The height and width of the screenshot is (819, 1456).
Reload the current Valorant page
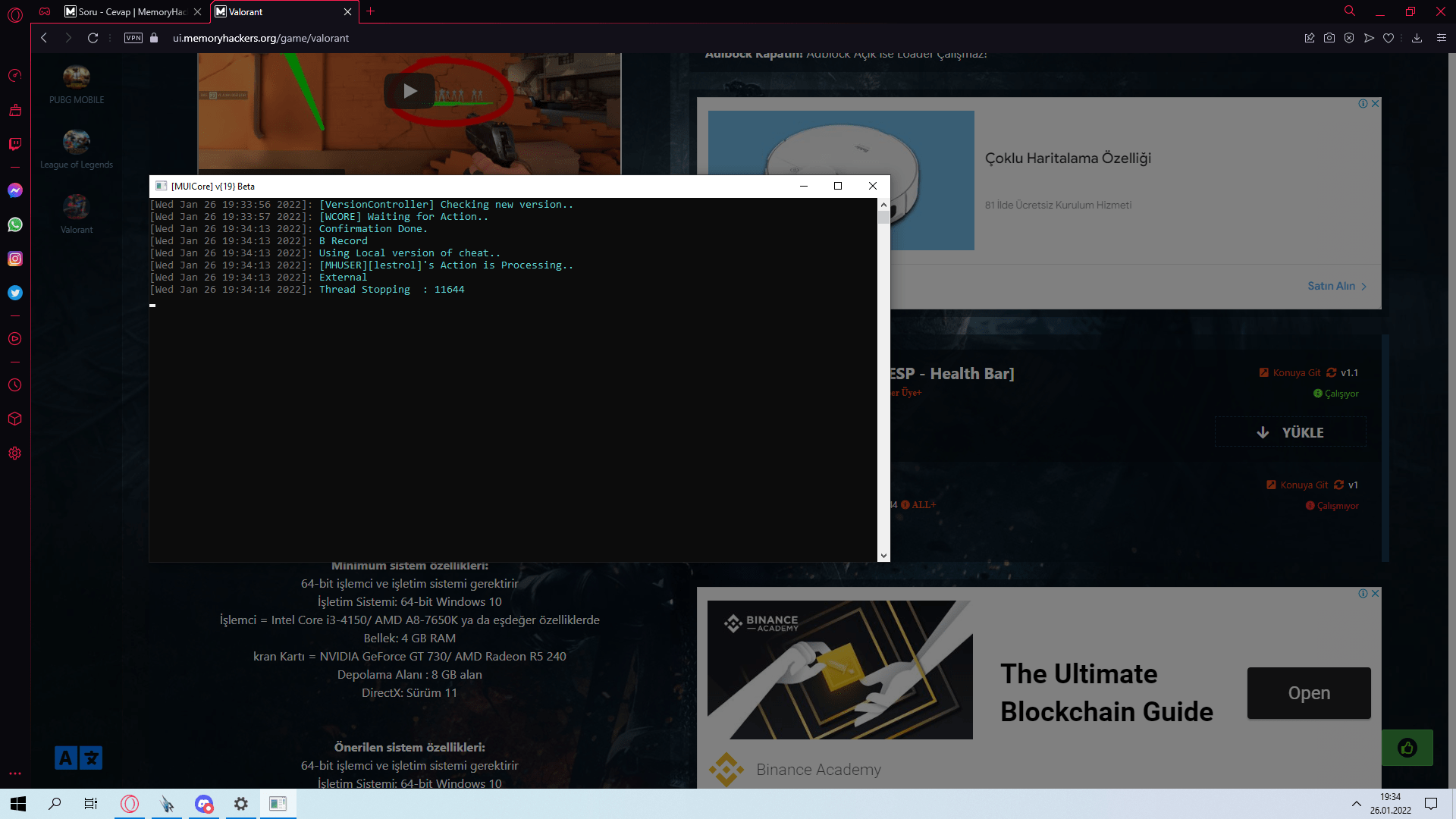[x=93, y=38]
